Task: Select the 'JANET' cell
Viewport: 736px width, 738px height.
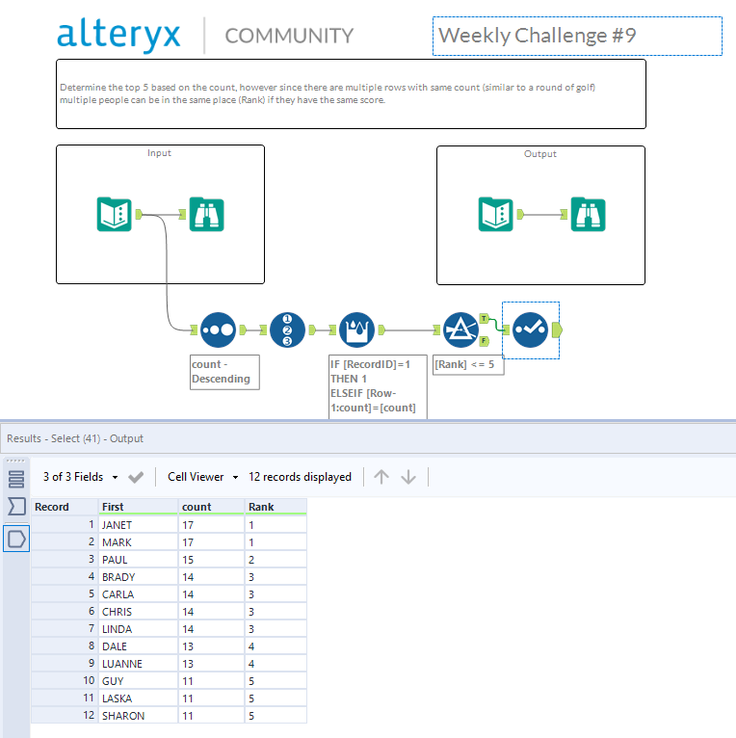Action: 138,525
